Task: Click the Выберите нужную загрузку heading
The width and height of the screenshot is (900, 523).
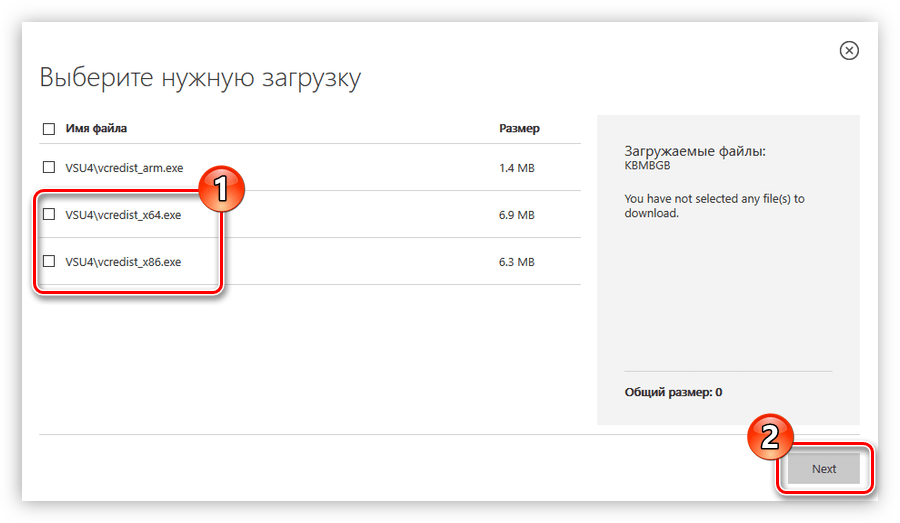Action: 200,78
